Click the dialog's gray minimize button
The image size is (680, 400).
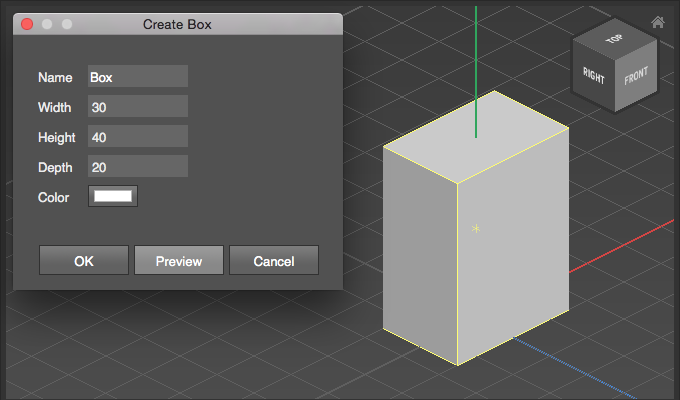pos(47,23)
